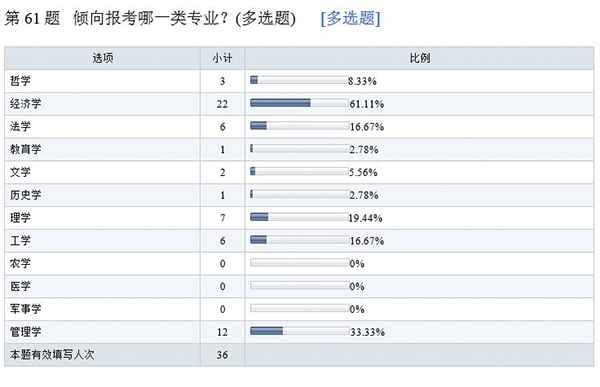
Task: Click the 工学 row label
Action: coord(20,240)
